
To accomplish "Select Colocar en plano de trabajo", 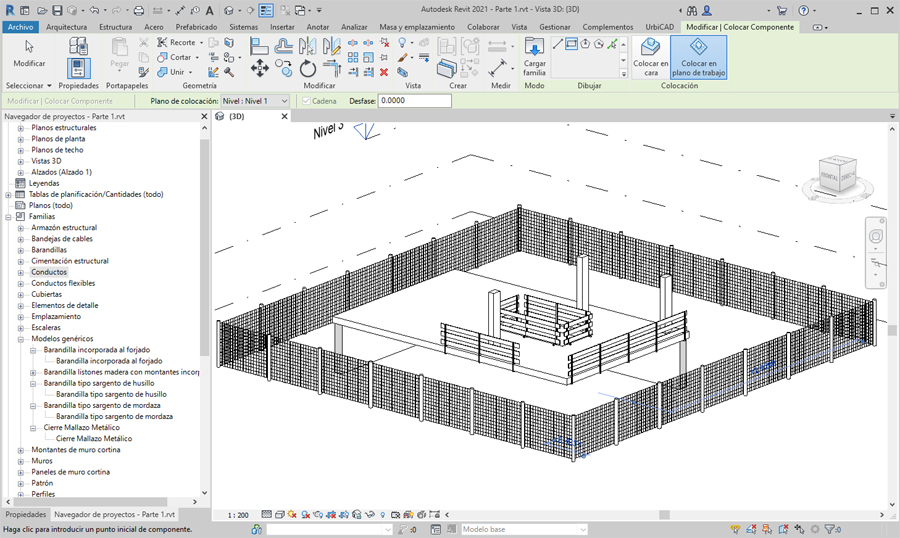I will pos(698,56).
